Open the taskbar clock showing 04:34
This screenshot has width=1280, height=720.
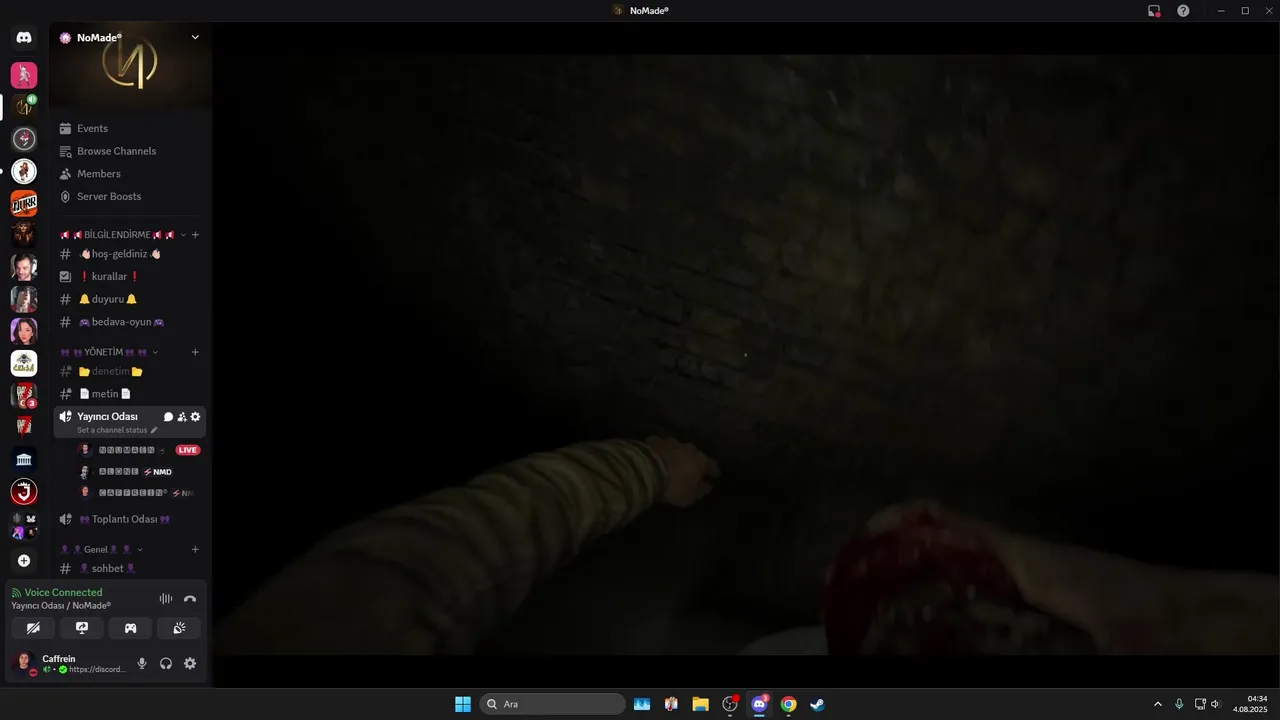[1250, 704]
